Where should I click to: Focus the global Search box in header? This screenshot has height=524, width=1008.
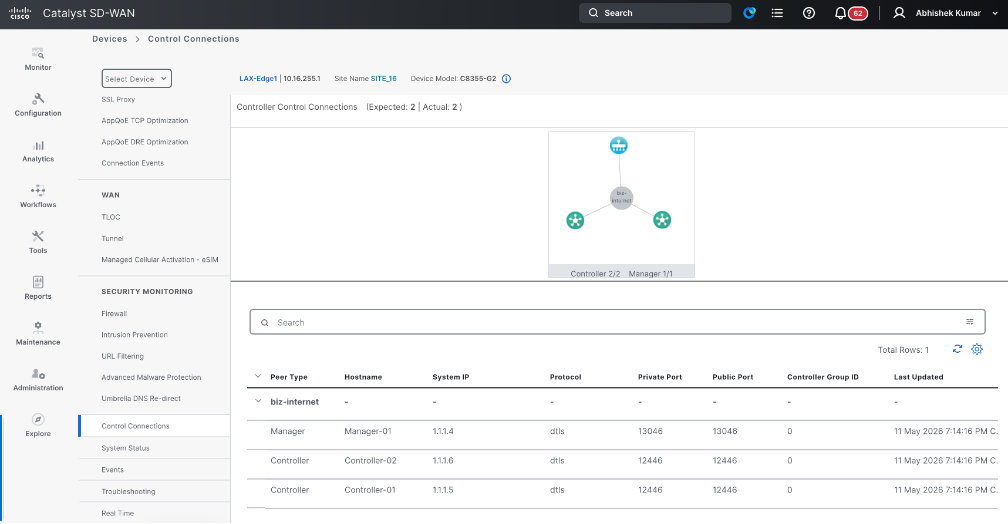[655, 13]
